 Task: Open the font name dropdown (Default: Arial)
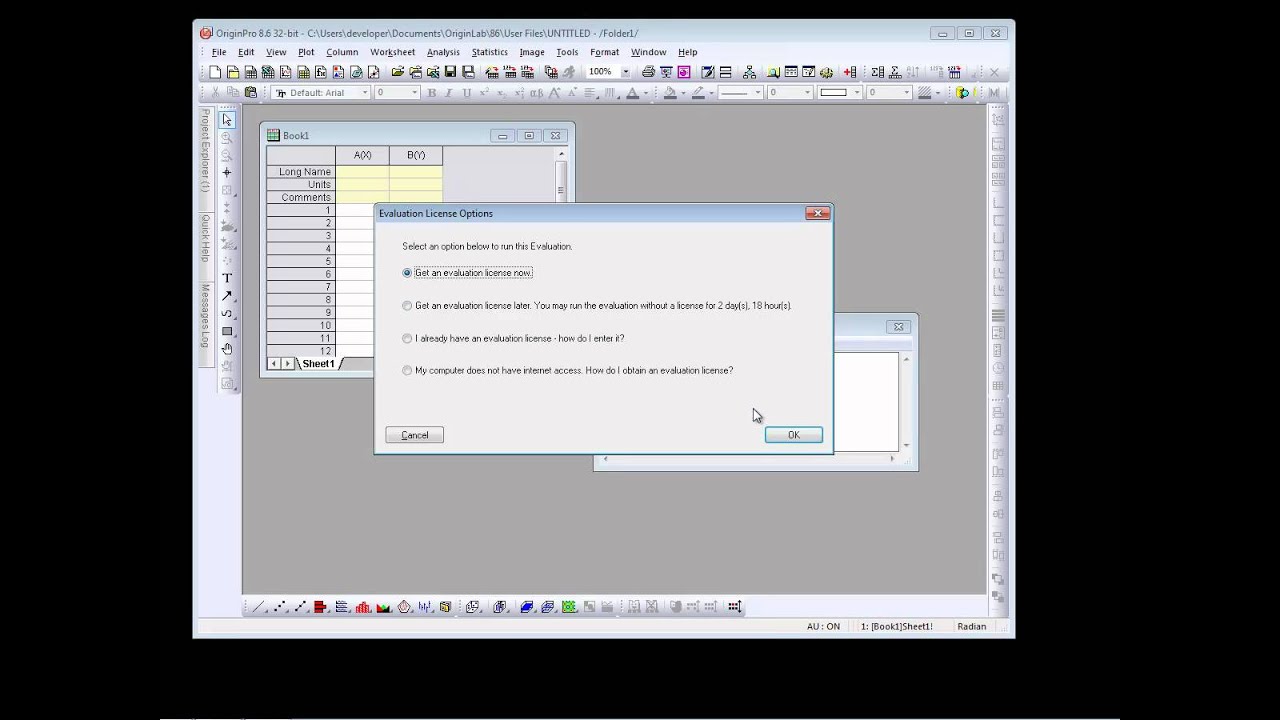[x=365, y=92]
